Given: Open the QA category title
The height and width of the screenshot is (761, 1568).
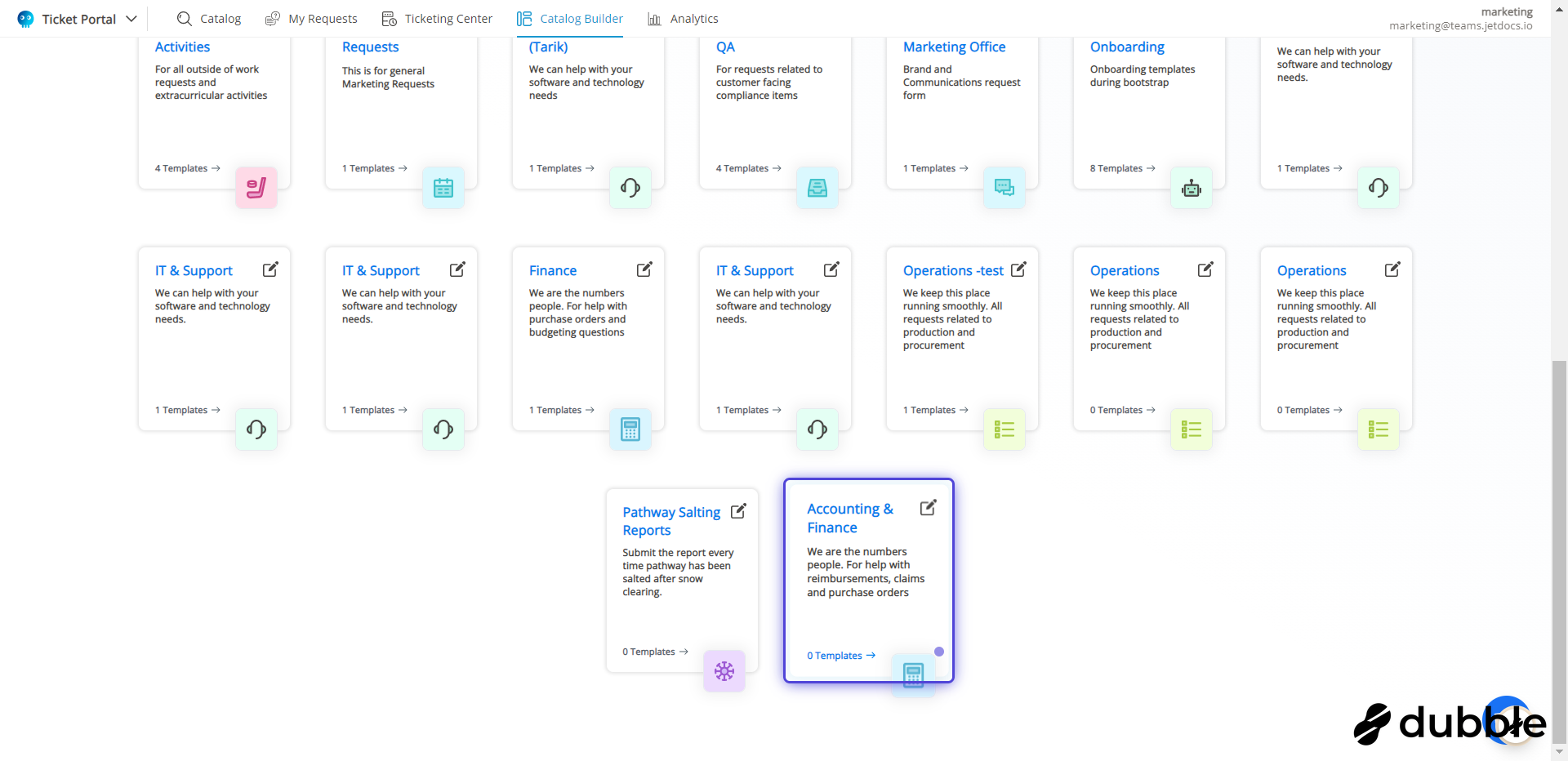Looking at the screenshot, I should (725, 47).
